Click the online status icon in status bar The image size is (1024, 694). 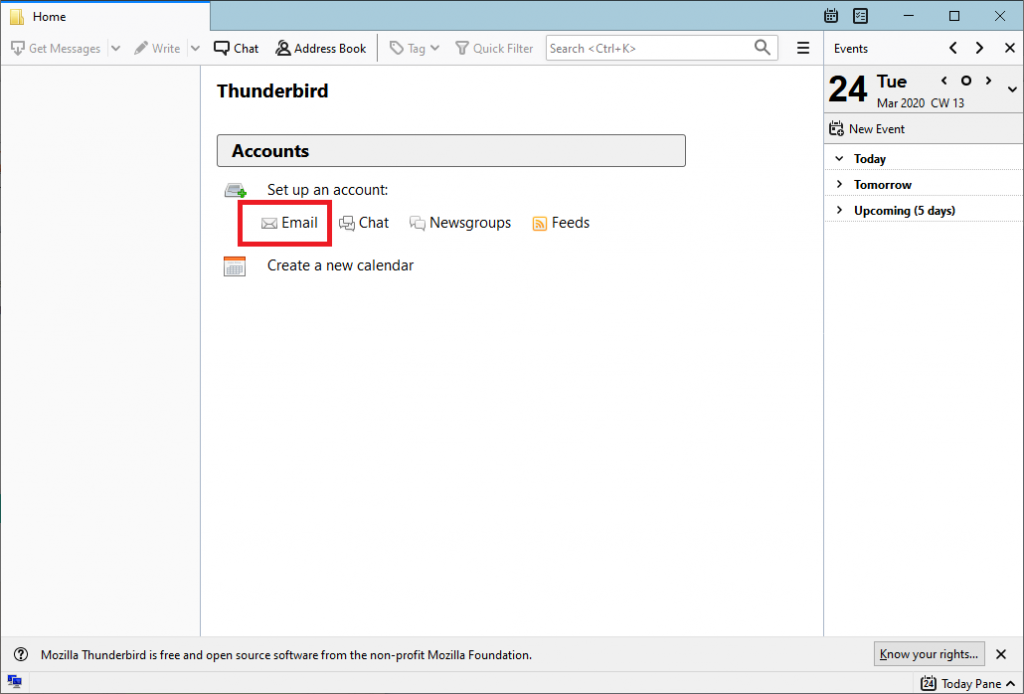click(14, 682)
